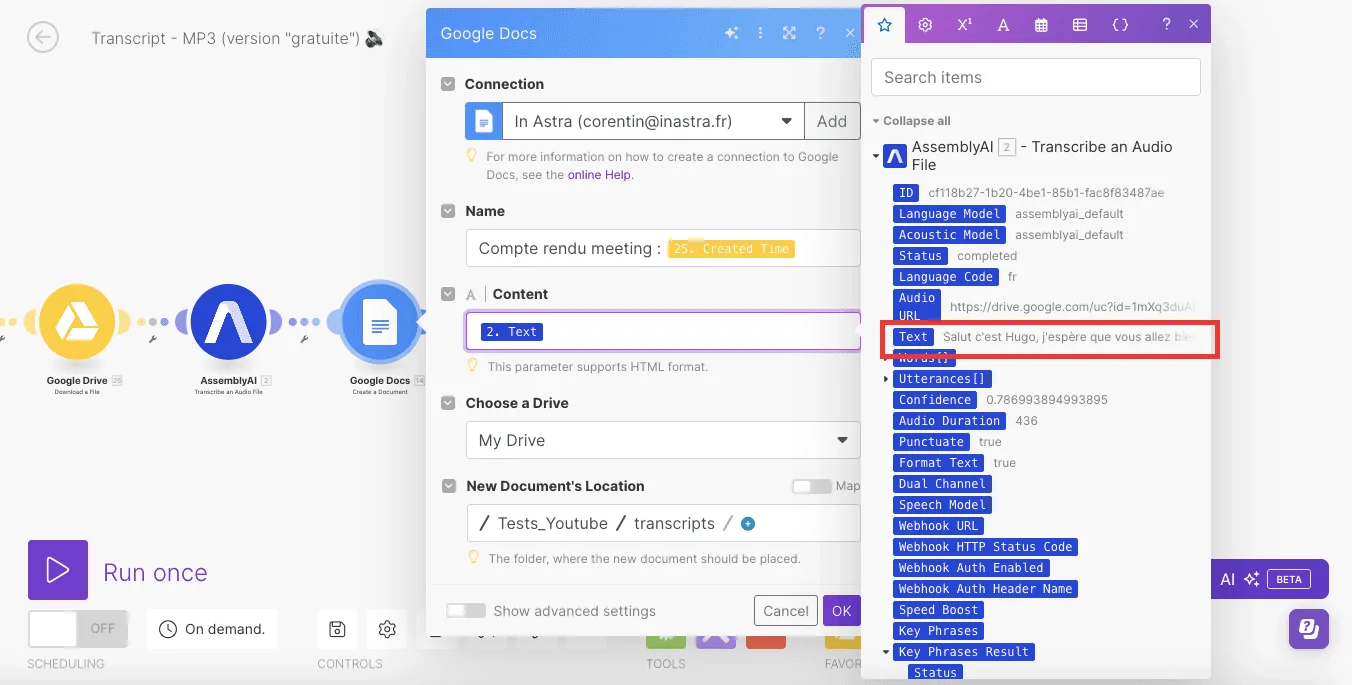
Task: Click Collapse all in mapping panel
Action: coord(911,121)
